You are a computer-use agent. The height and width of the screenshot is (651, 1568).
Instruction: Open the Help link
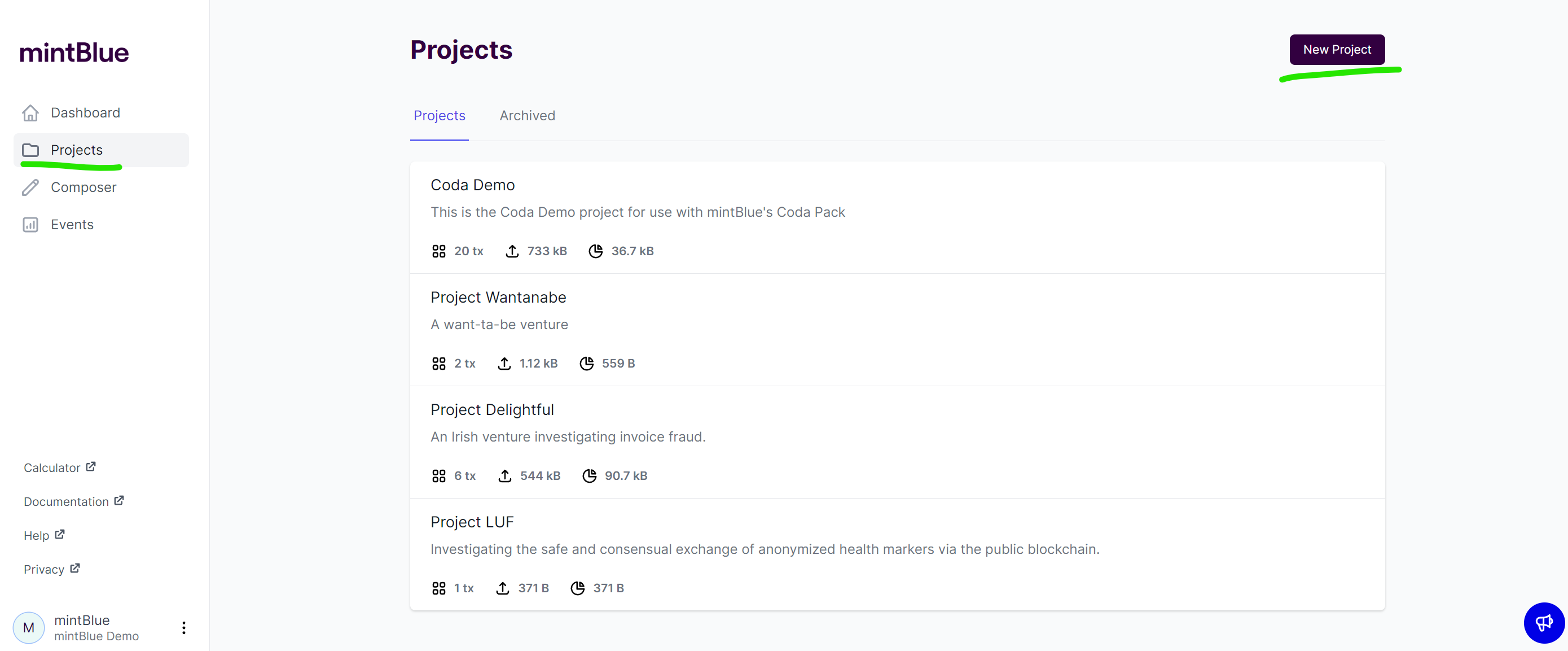coord(37,536)
